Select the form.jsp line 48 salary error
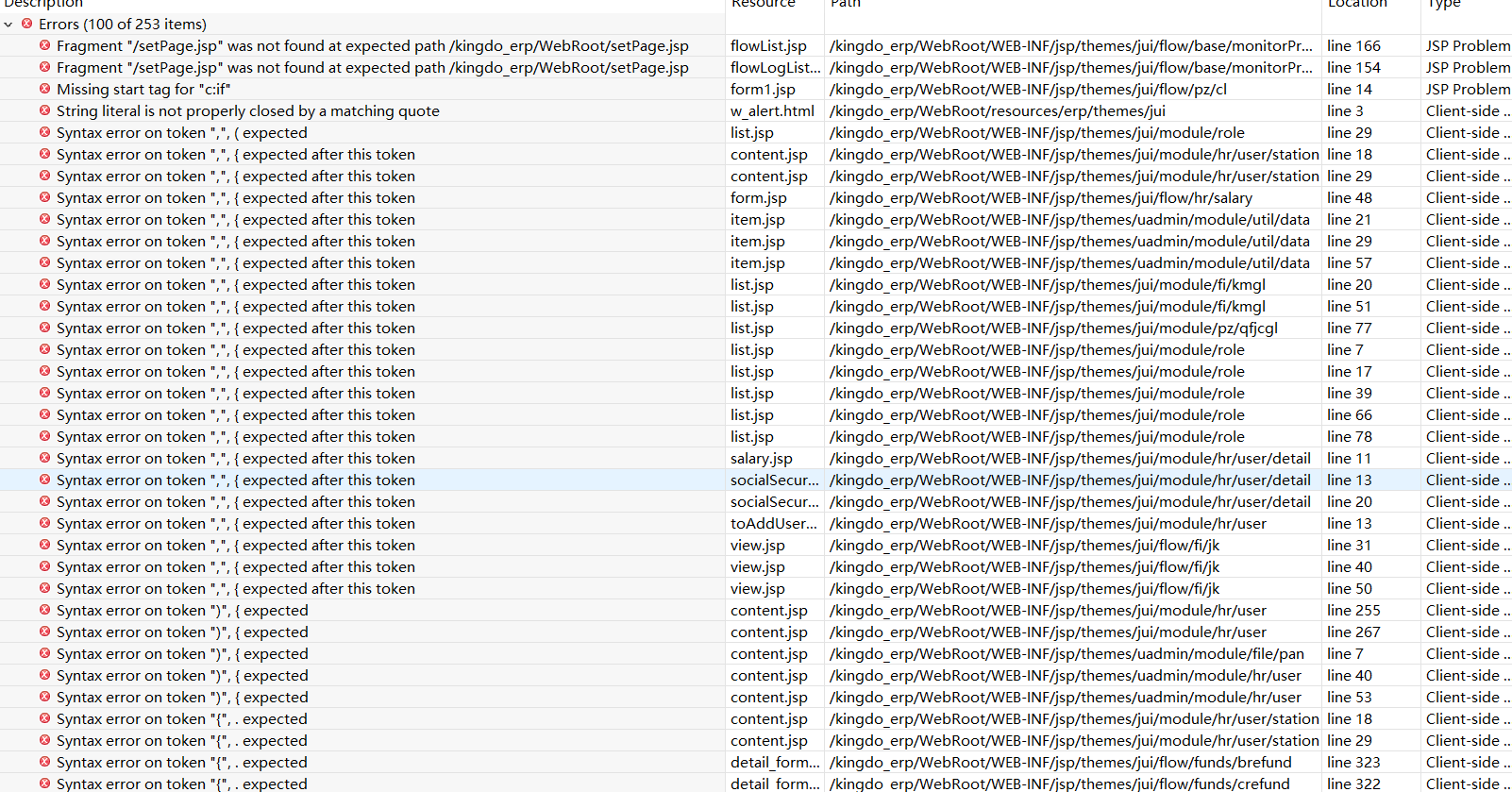Viewport: 1512px width, 792px height. click(x=755, y=197)
